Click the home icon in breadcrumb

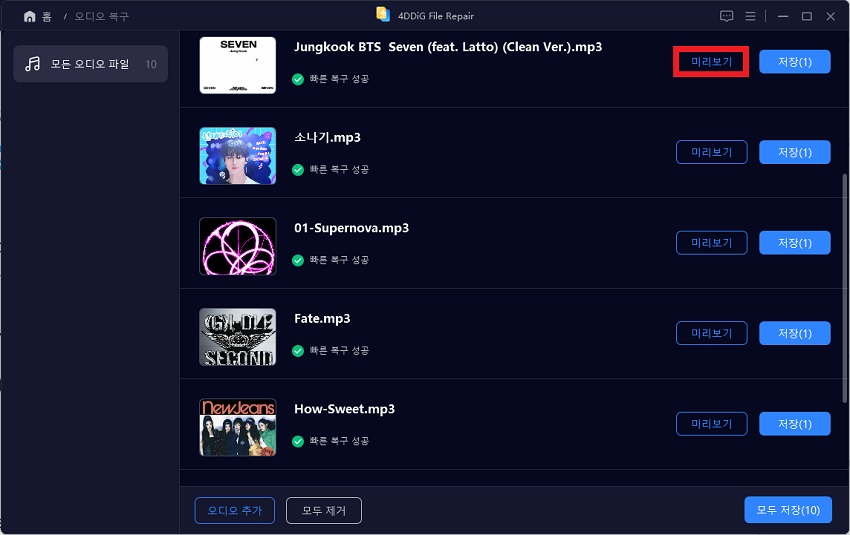click(30, 17)
